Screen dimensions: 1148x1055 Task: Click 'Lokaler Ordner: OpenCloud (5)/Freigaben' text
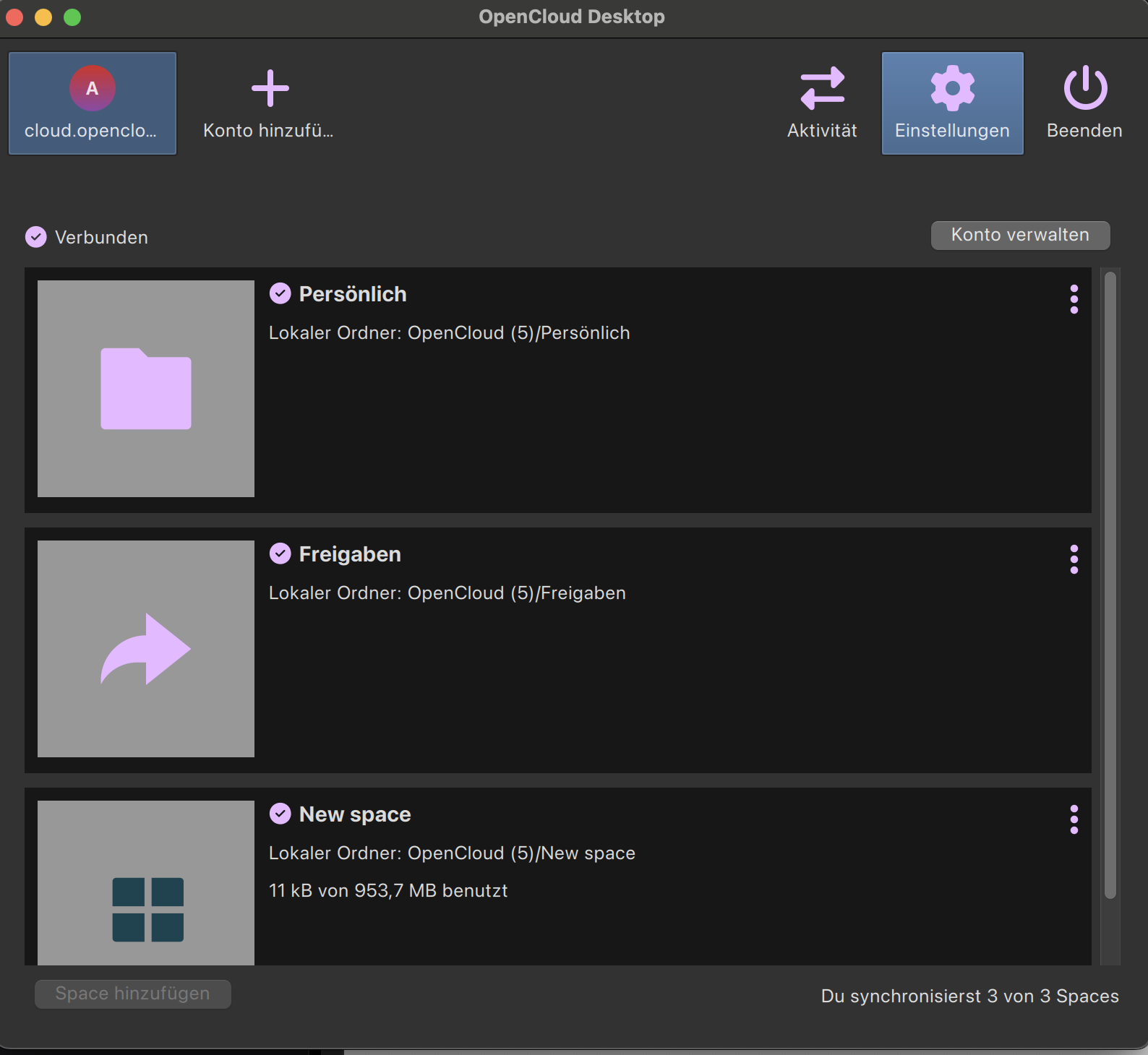(x=447, y=593)
